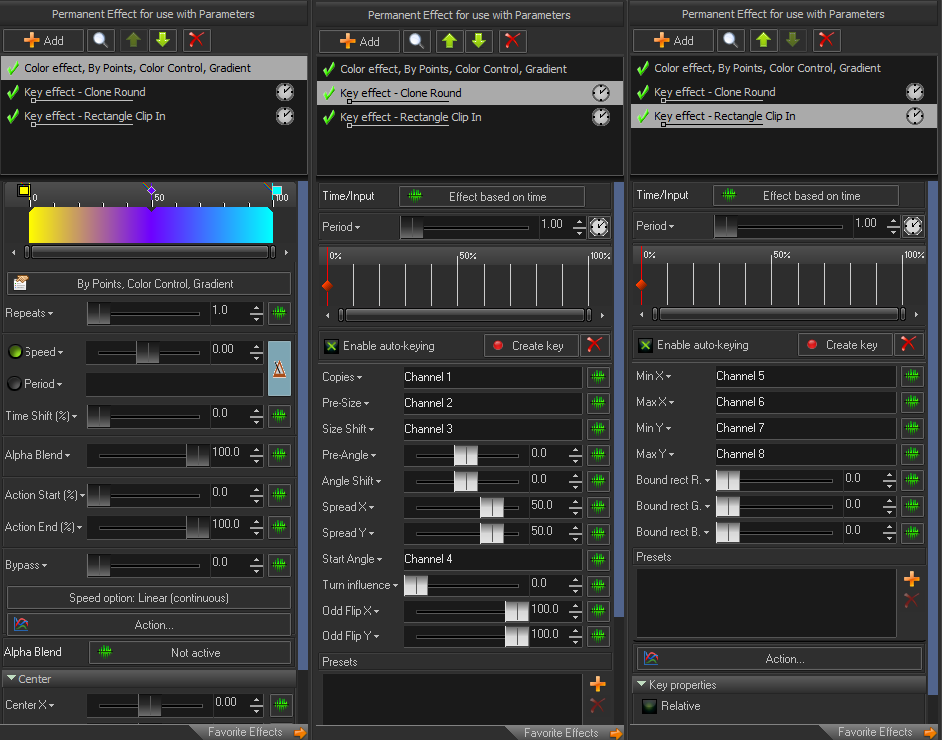The width and height of the screenshot is (942, 740).
Task: Select Color effect gradient item in right list
Action: [x=767, y=68]
